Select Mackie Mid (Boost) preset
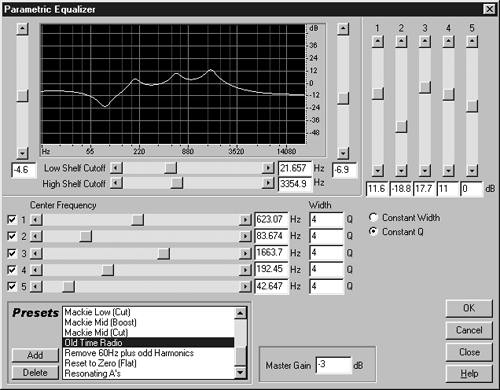Screen dimensions: 500x390 coord(100,322)
